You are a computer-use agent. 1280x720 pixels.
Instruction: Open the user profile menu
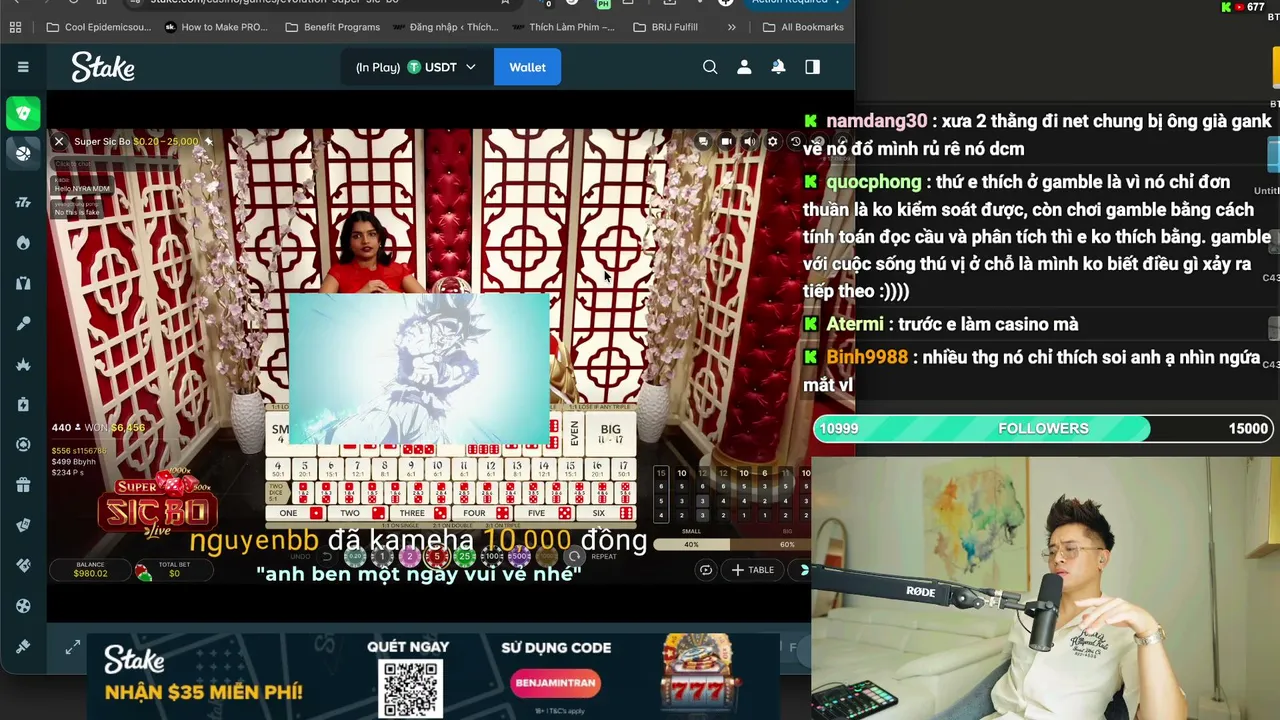(x=744, y=67)
